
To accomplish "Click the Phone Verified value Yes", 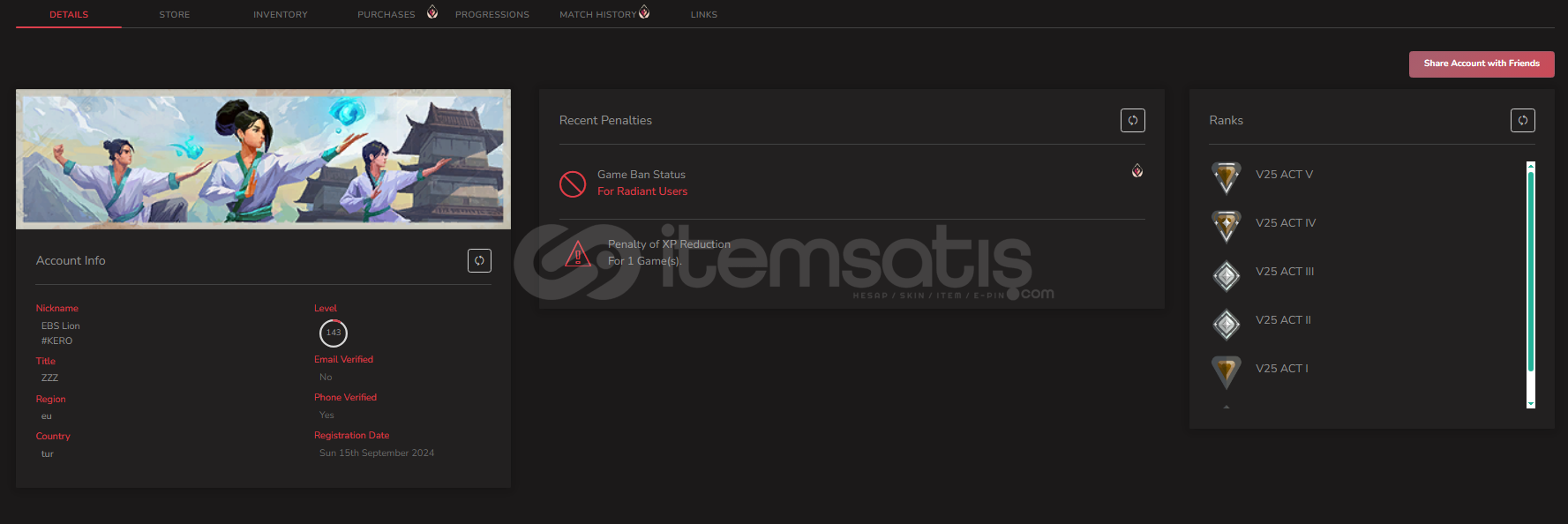I will (326, 415).
